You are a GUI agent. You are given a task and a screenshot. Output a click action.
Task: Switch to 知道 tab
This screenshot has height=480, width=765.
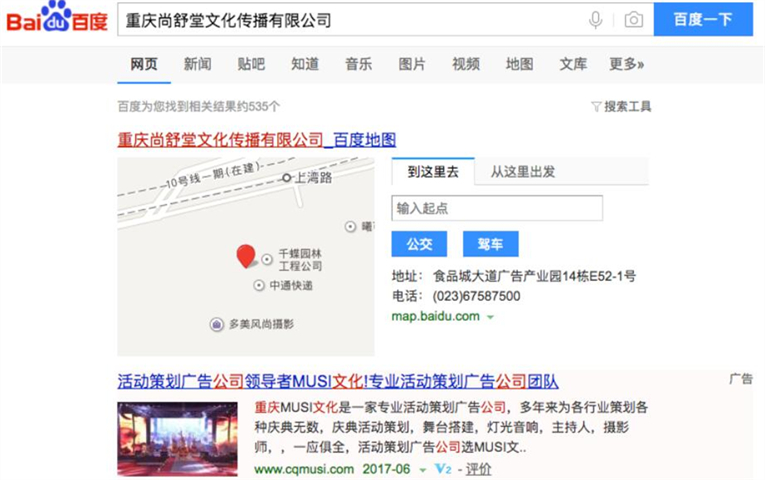305,64
